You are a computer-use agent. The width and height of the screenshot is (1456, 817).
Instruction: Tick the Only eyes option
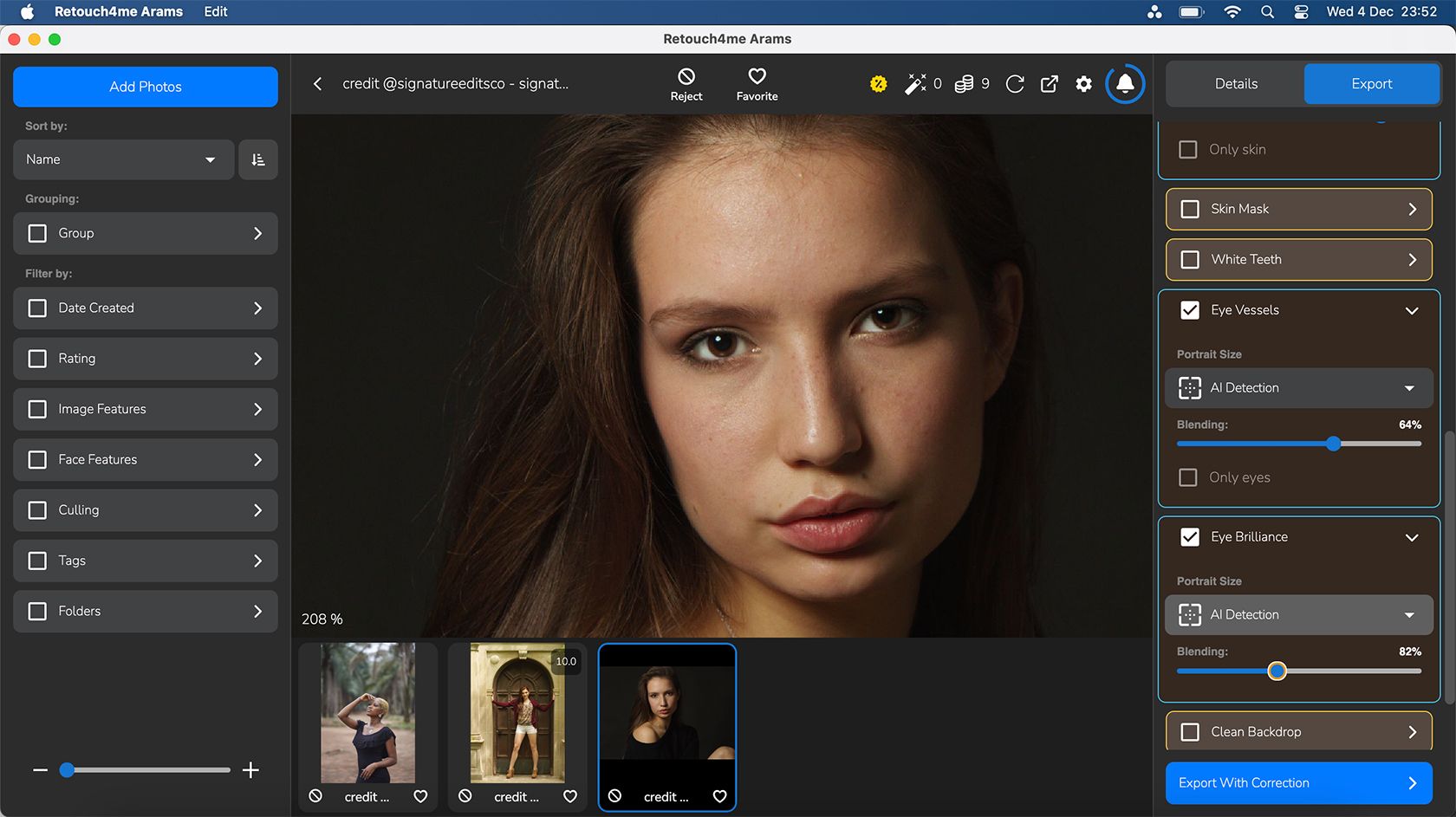click(x=1188, y=477)
